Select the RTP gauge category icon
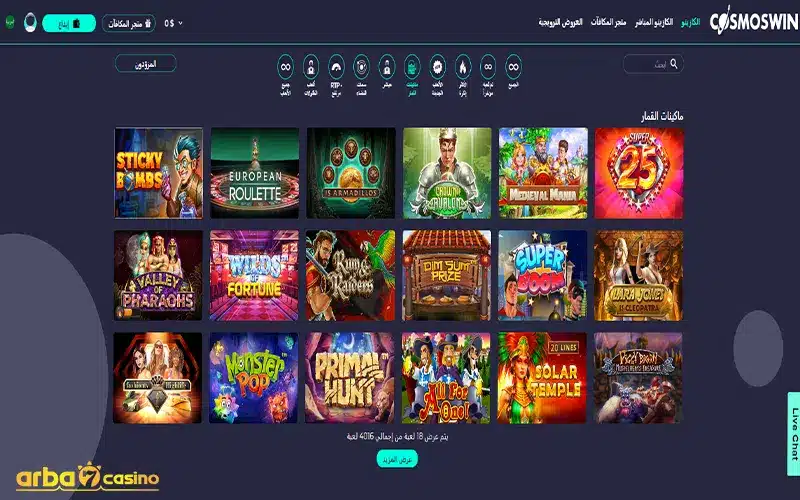800x500 pixels. point(336,66)
